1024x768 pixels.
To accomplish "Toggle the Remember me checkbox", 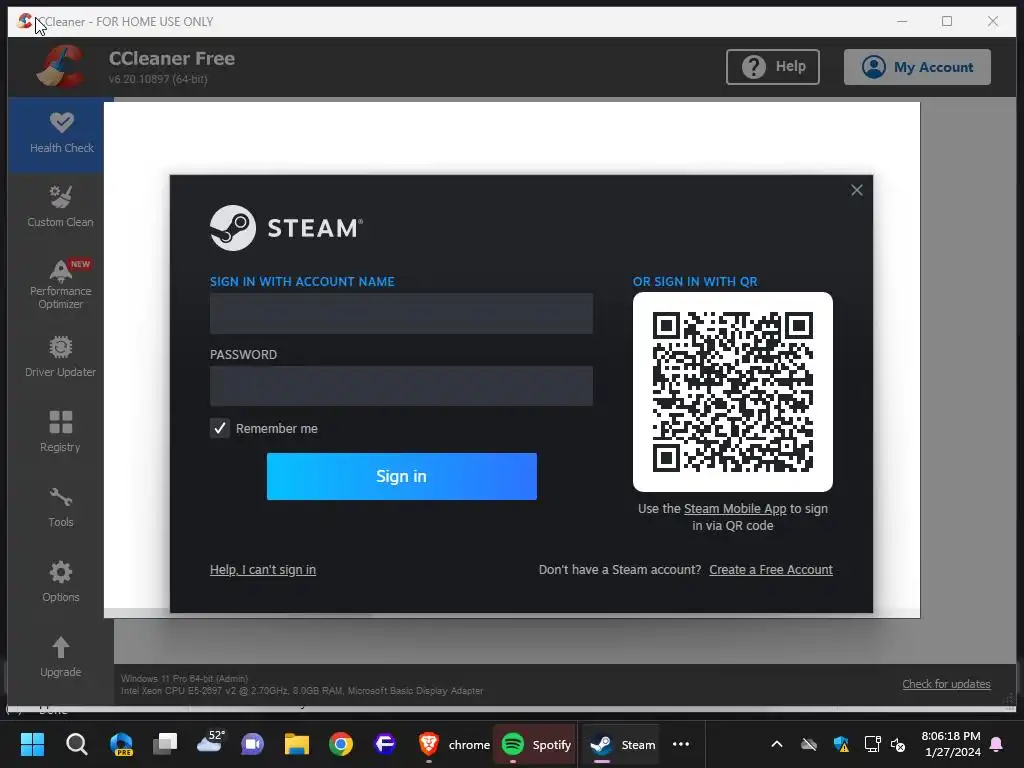I will click(x=219, y=428).
